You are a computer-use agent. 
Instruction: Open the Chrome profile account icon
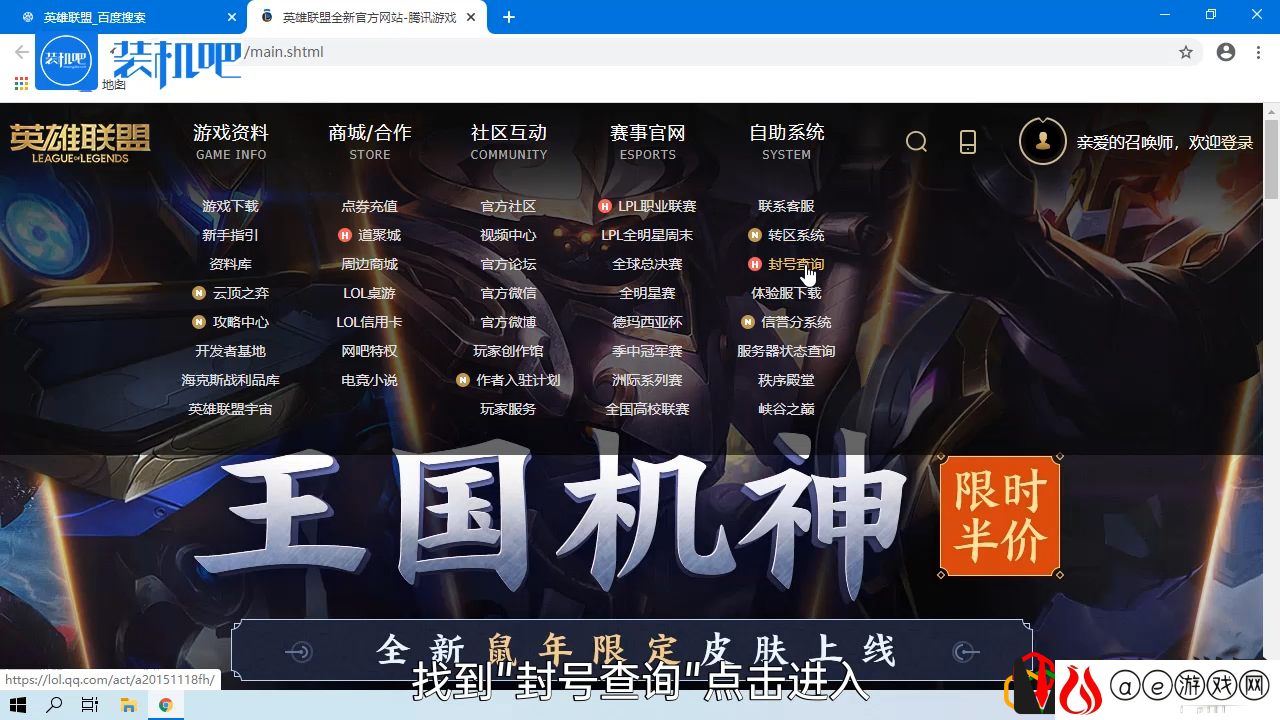[1226, 52]
